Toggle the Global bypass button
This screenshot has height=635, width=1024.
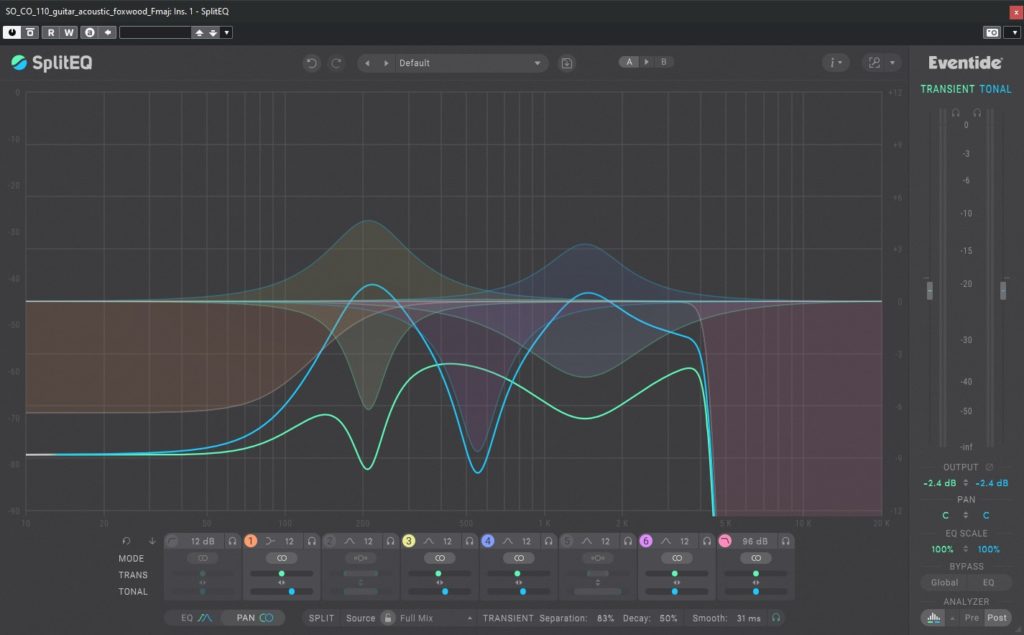coord(944,582)
